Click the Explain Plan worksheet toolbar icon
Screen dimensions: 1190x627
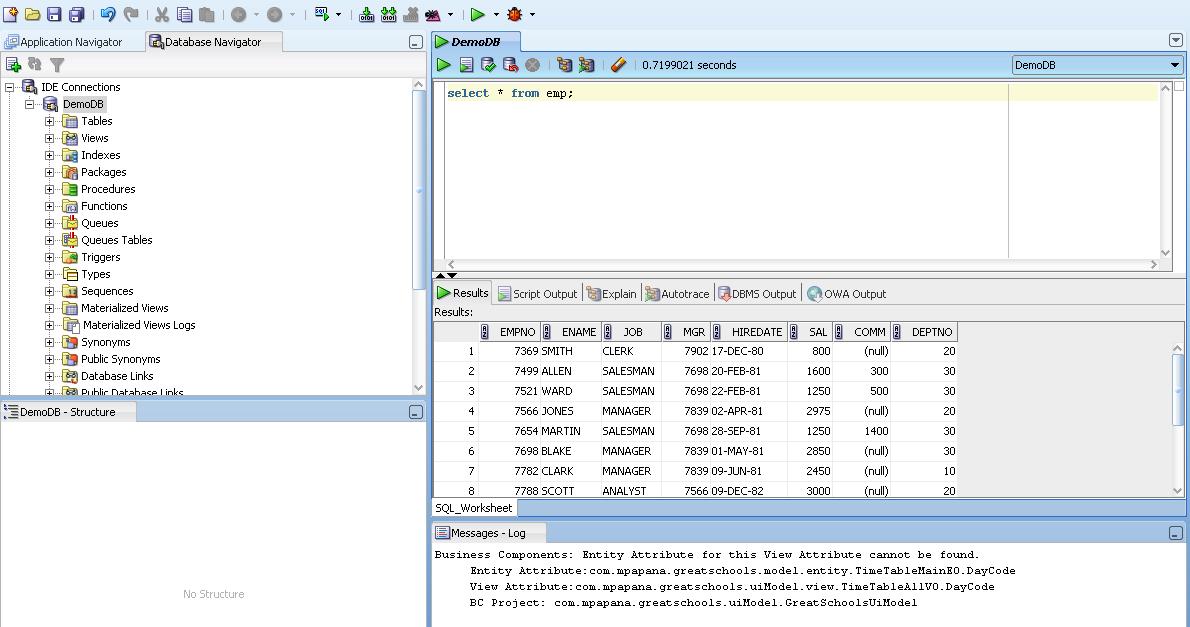(x=564, y=65)
